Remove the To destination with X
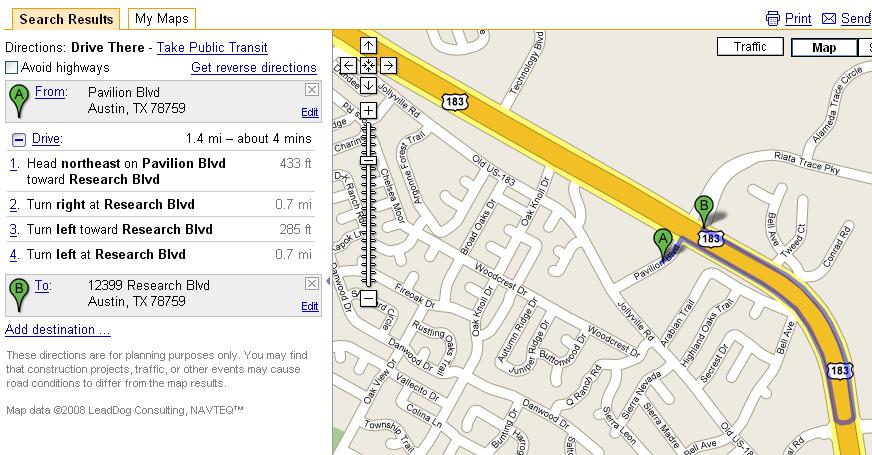This screenshot has height=455, width=872. coord(312,284)
